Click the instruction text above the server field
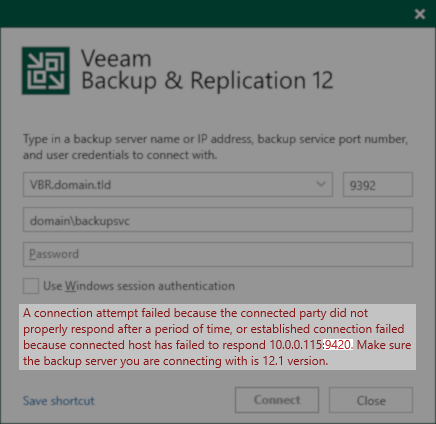Image resolution: width=436 pixels, height=424 pixels. click(x=215, y=147)
